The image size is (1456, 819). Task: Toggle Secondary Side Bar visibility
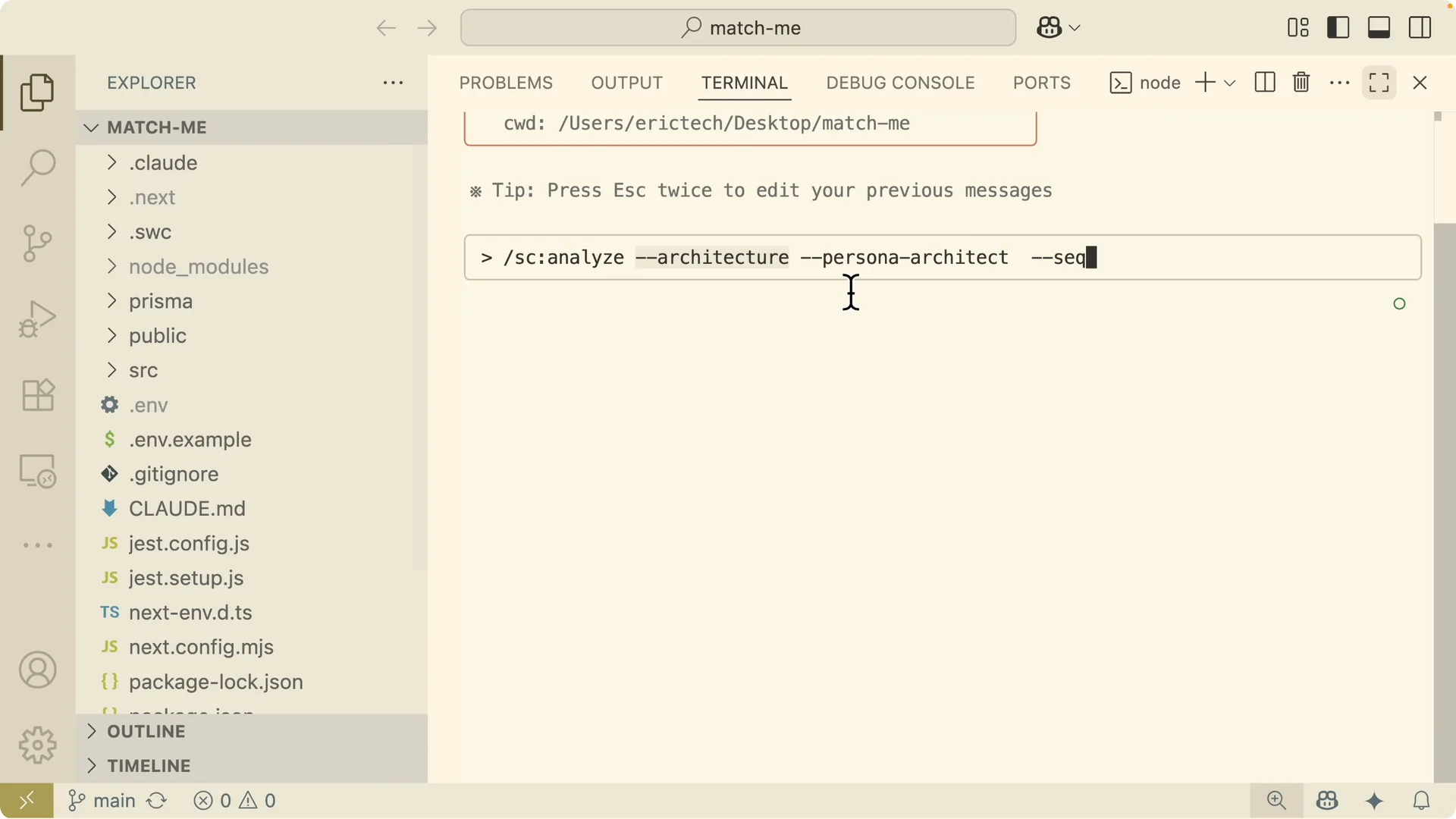[x=1420, y=28]
